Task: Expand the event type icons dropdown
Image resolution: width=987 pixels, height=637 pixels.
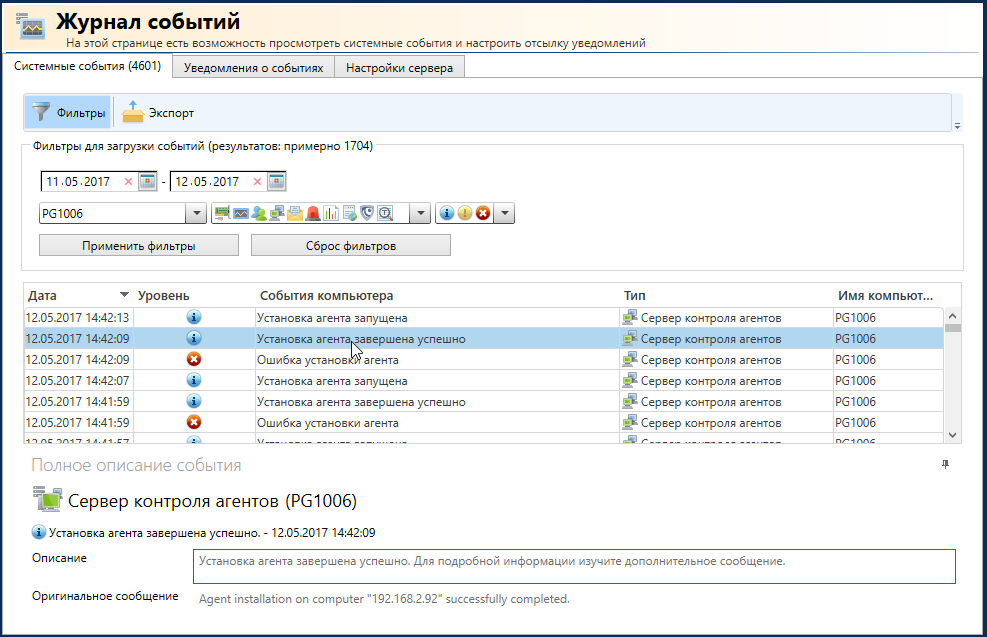Action: 421,213
